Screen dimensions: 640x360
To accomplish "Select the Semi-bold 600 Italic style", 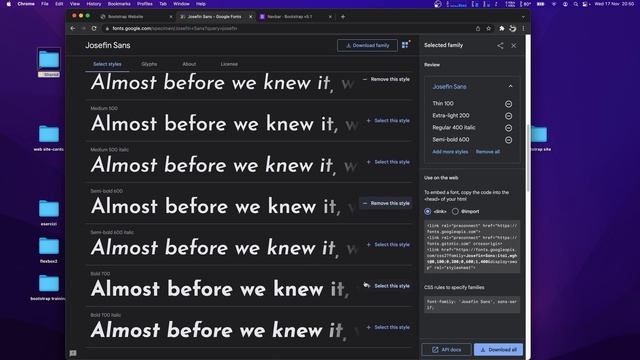I will coord(388,244).
